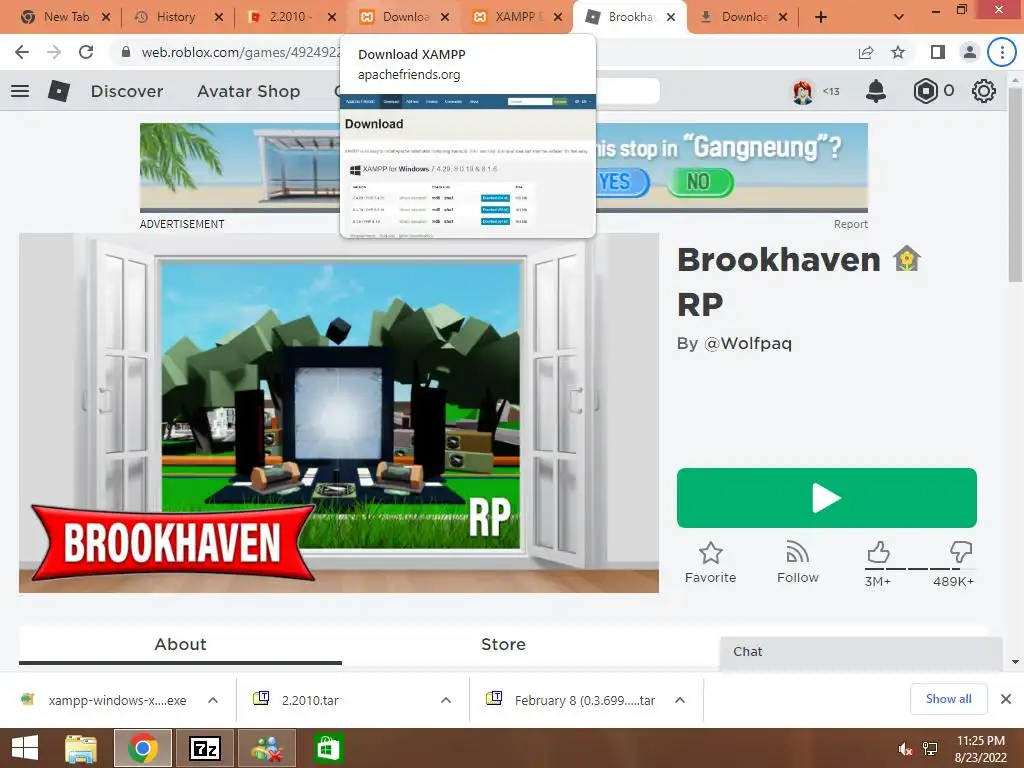This screenshot has width=1024, height=768.
Task: Open the Chat panel header
Action: pyautogui.click(x=861, y=652)
